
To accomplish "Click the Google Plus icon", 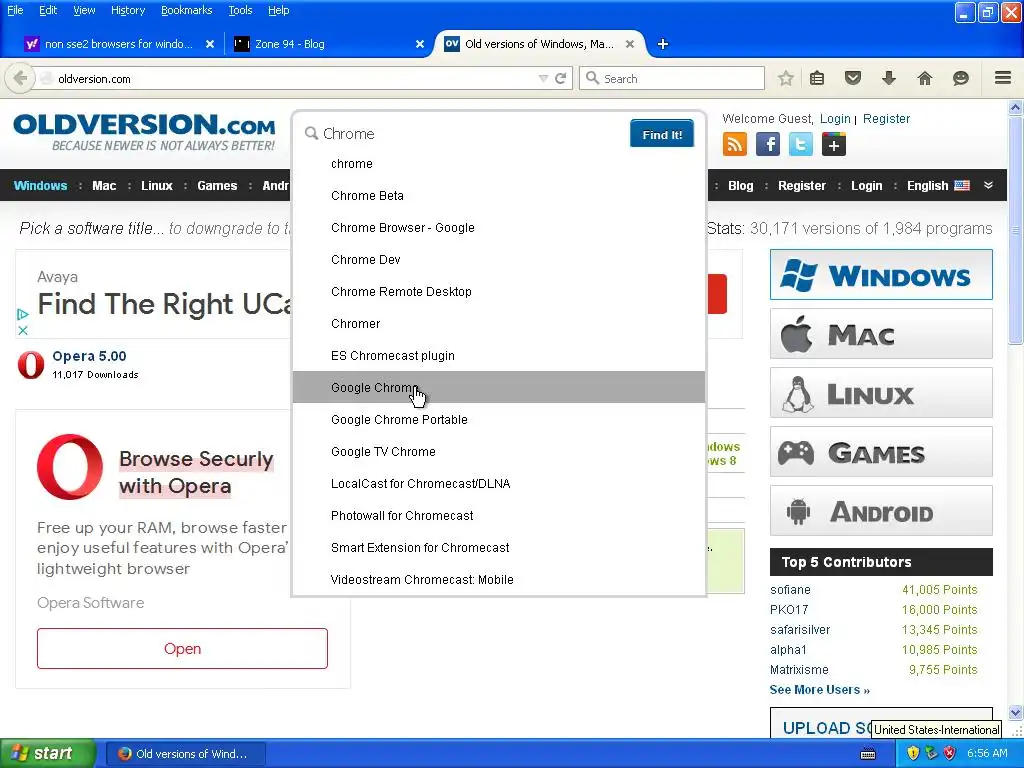I will tap(834, 144).
